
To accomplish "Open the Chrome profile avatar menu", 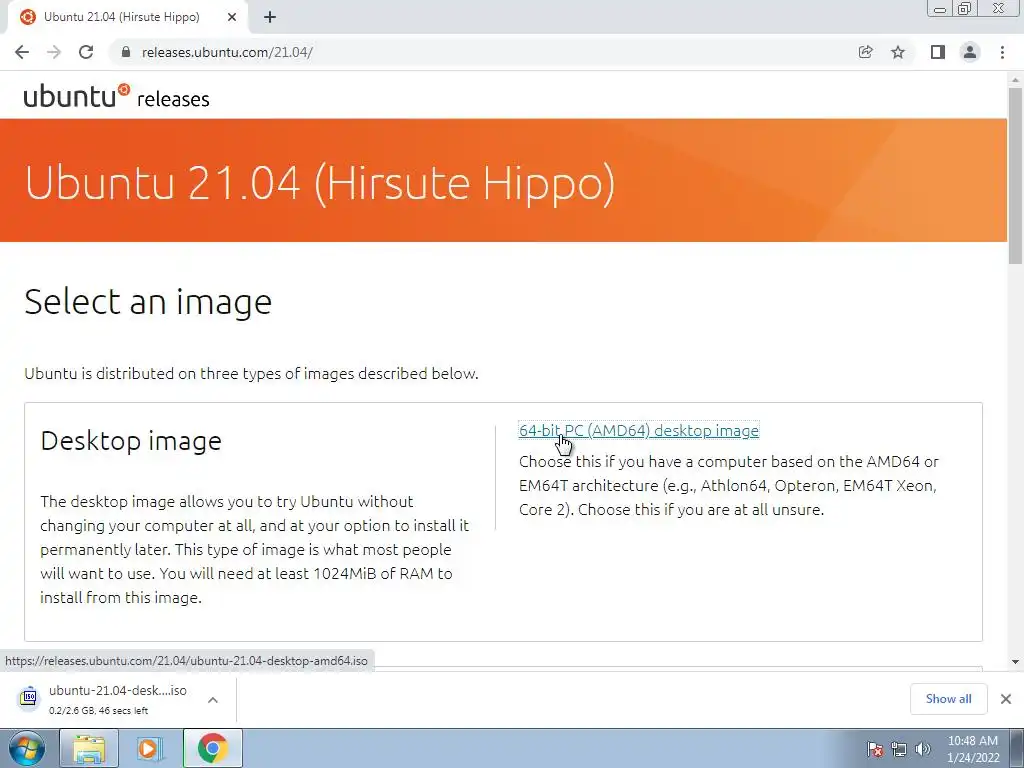I will click(x=970, y=52).
